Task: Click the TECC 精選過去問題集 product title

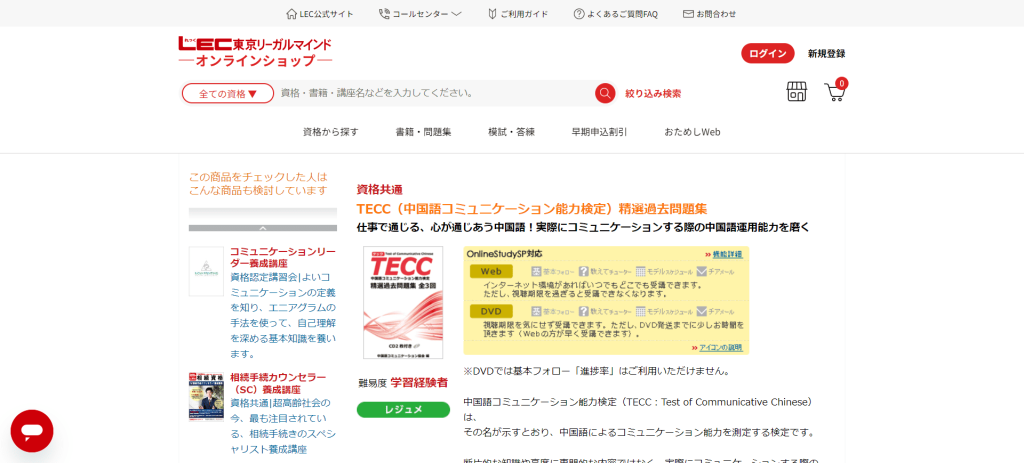Action: (x=532, y=209)
